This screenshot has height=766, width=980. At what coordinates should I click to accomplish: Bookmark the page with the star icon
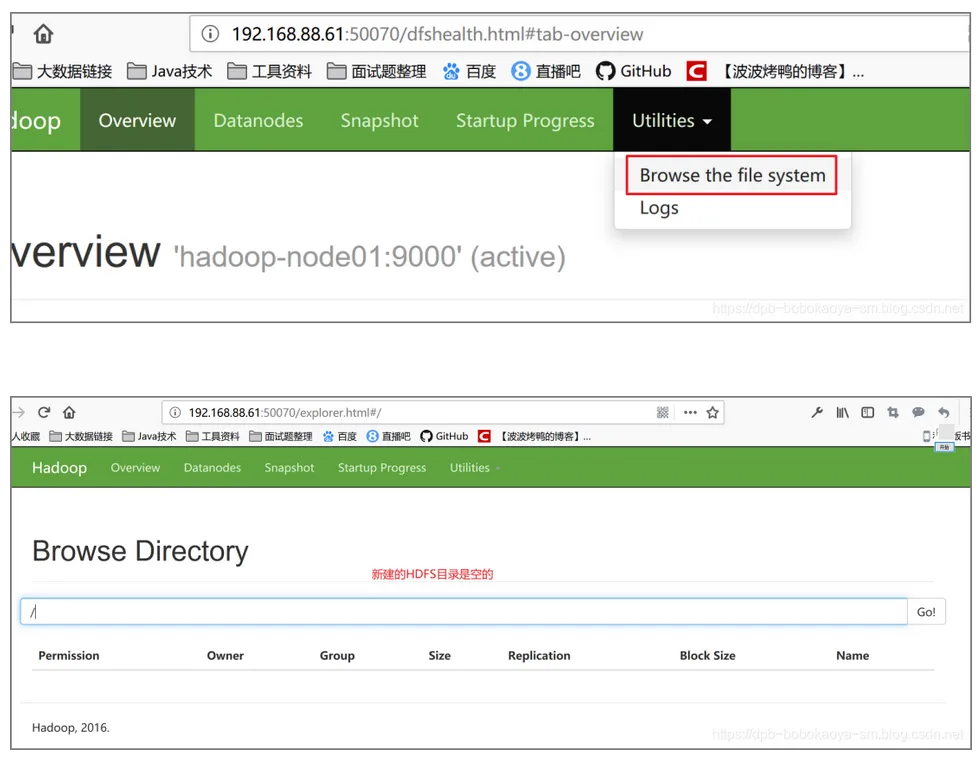[x=712, y=412]
